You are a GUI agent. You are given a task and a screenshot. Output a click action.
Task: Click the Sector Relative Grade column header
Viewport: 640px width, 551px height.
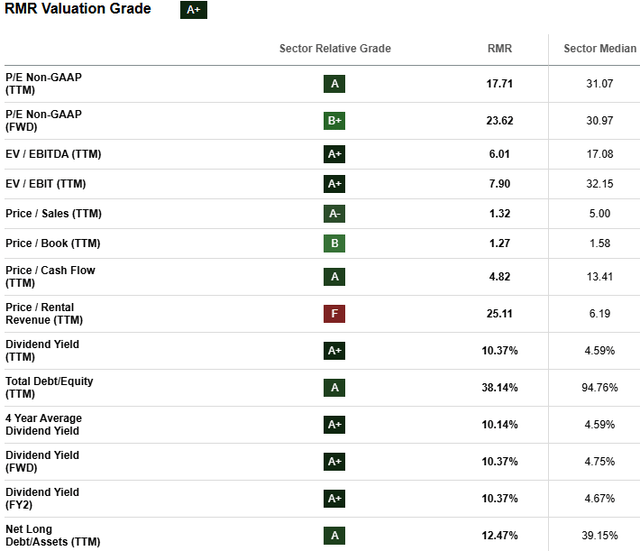[x=335, y=49]
